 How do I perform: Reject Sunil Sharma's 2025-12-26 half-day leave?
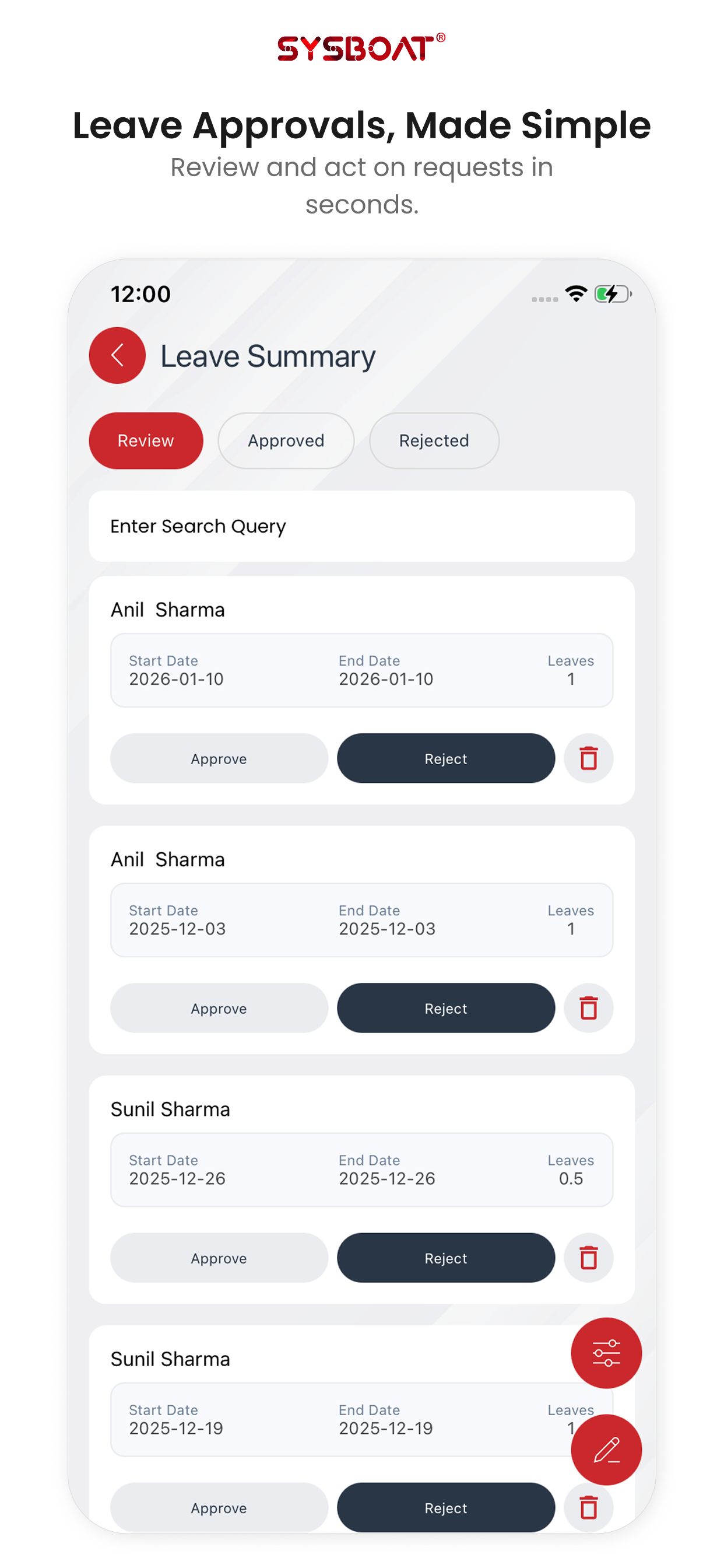pyautogui.click(x=446, y=1258)
